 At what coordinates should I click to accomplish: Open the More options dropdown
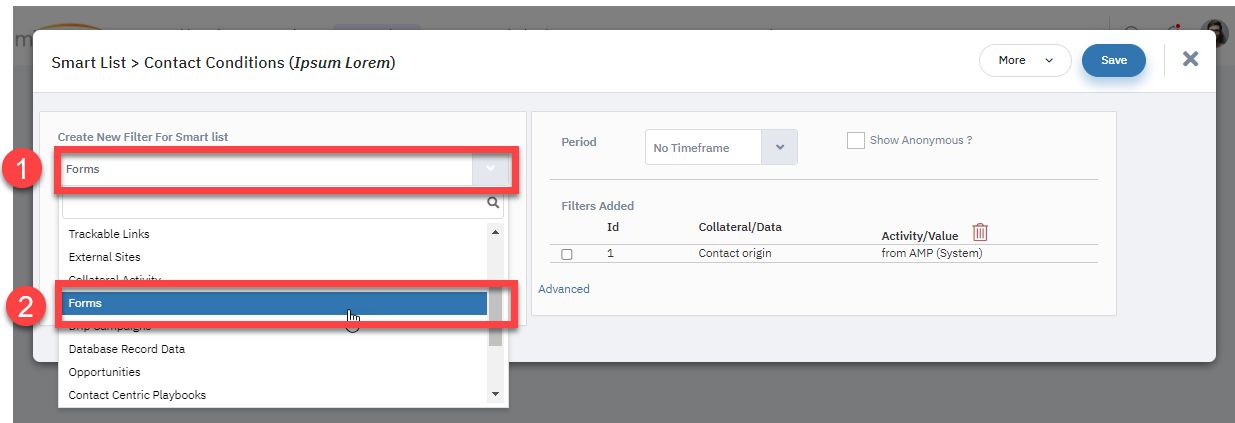[x=1025, y=60]
